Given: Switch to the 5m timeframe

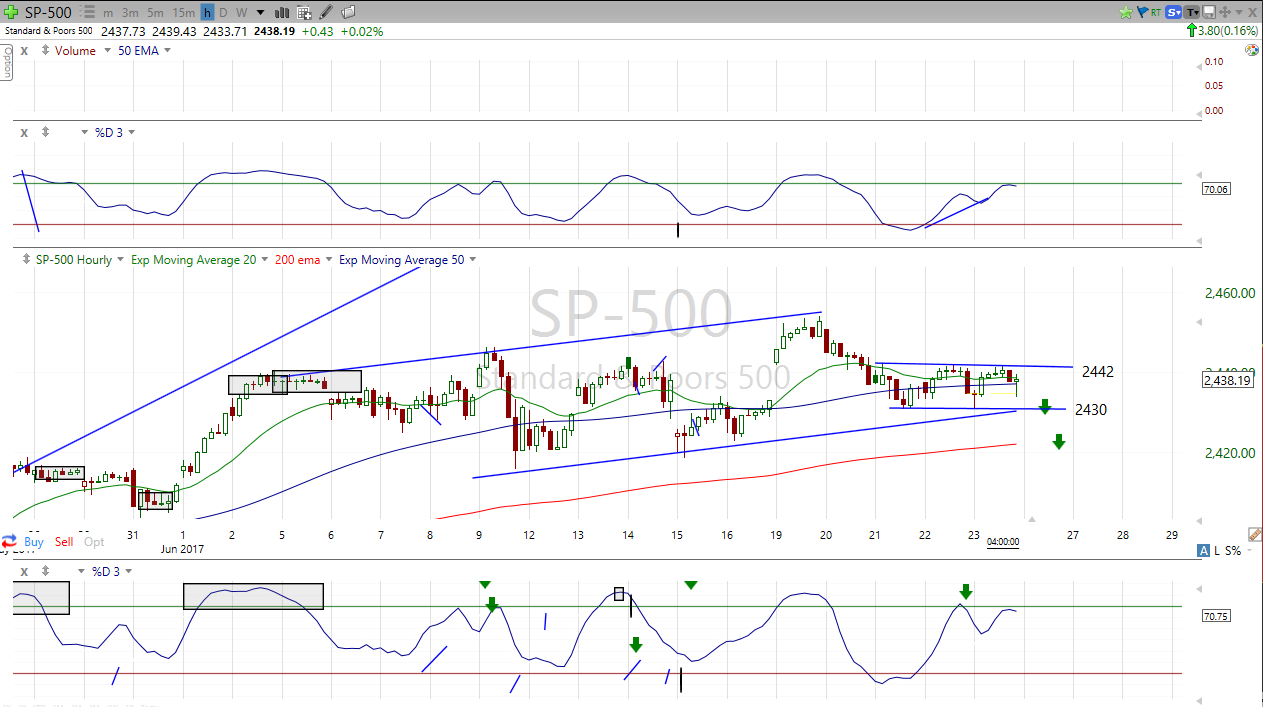Looking at the screenshot, I should tap(155, 13).
